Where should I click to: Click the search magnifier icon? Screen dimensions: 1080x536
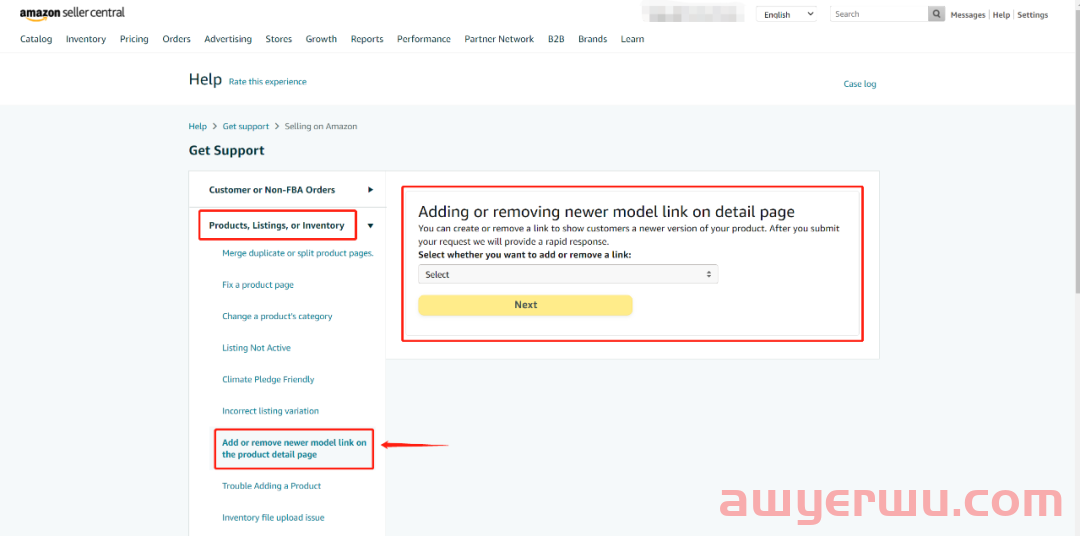(936, 14)
